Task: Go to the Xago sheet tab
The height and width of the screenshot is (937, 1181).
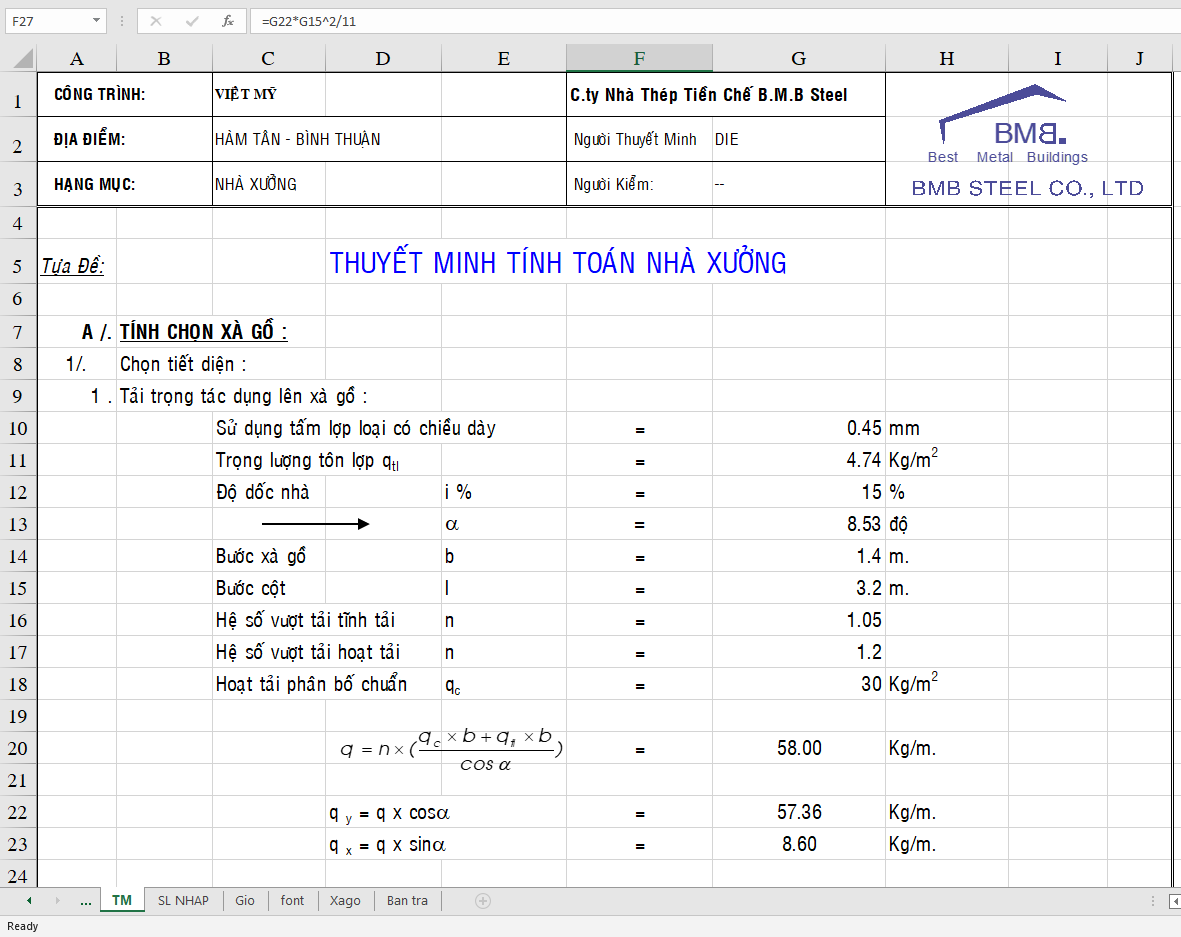Action: 345,901
